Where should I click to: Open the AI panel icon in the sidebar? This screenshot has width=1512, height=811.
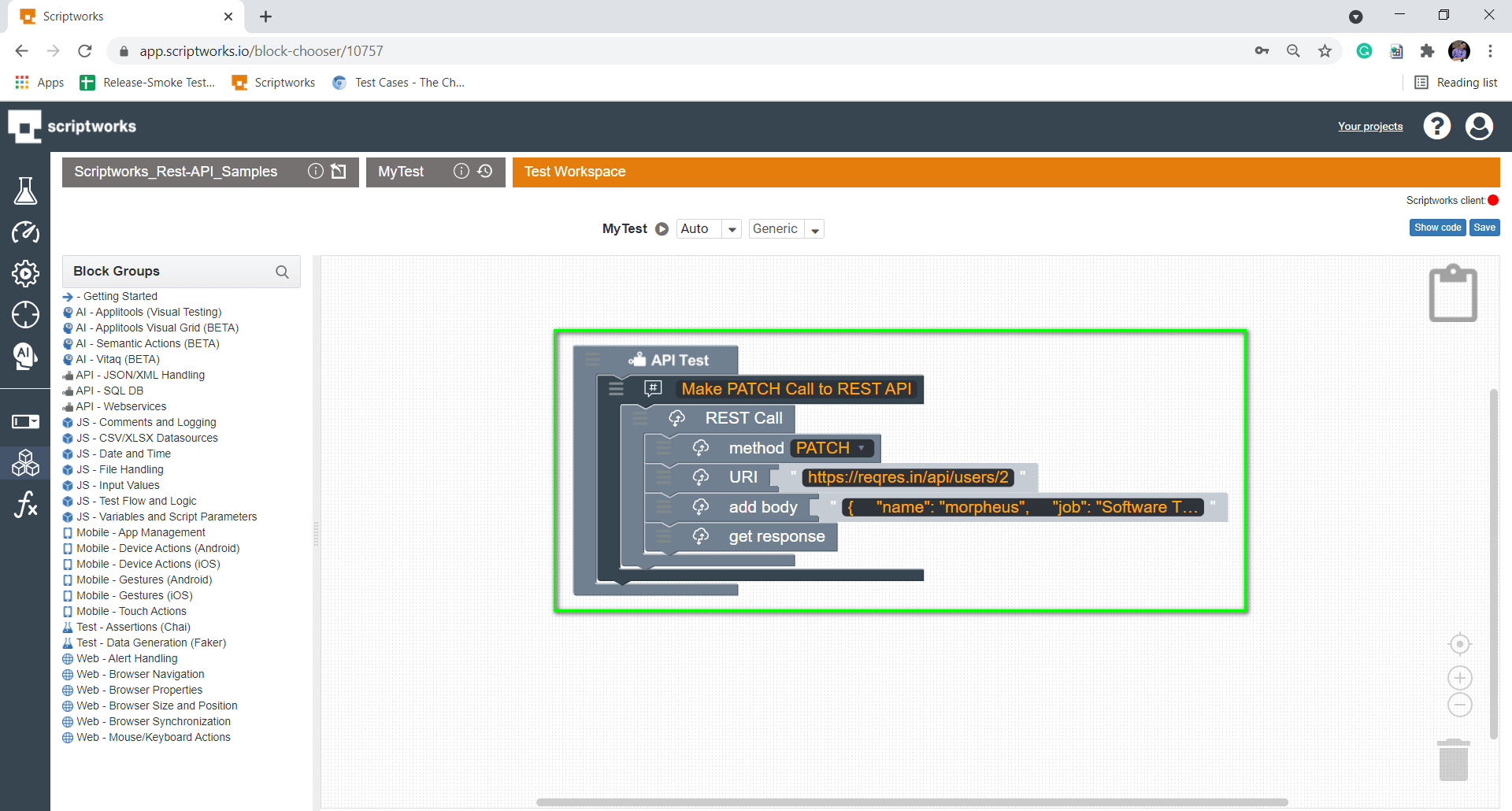click(26, 357)
